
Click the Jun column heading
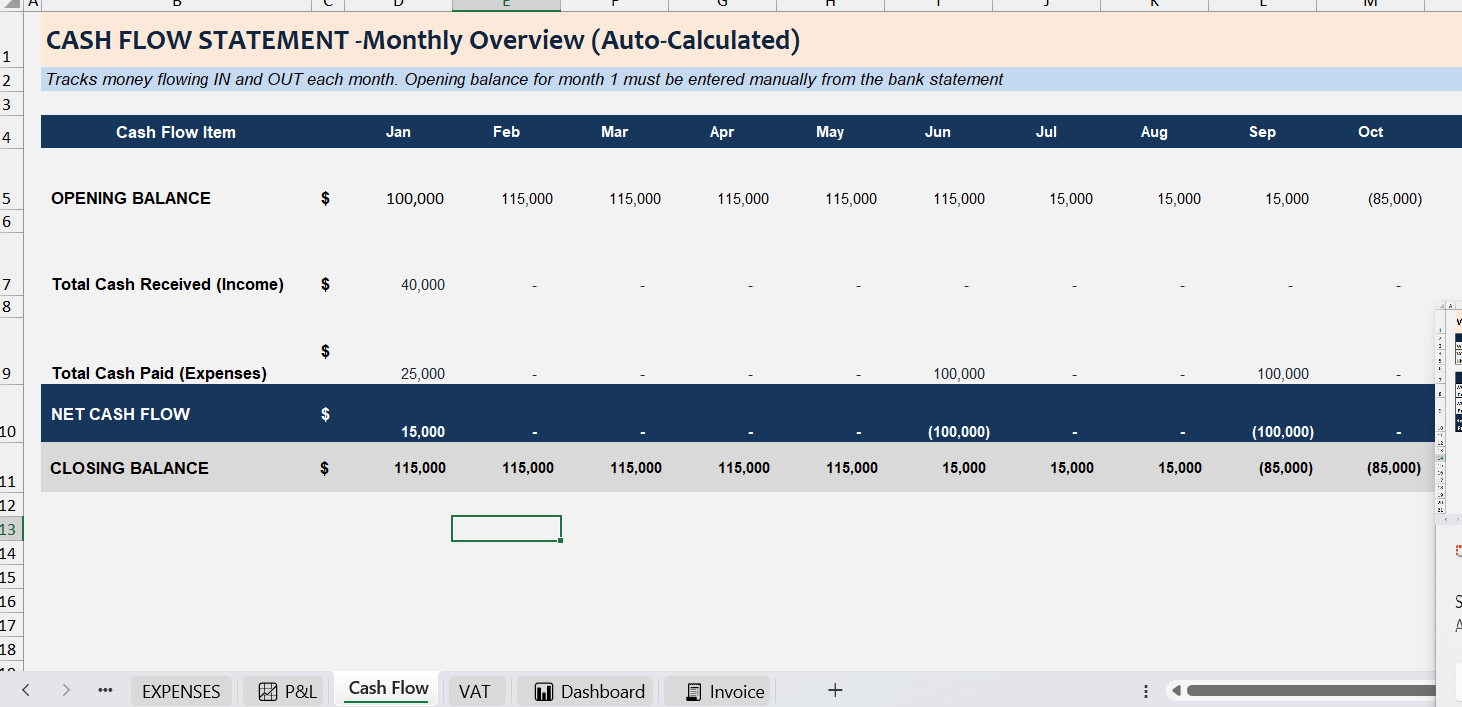[938, 132]
